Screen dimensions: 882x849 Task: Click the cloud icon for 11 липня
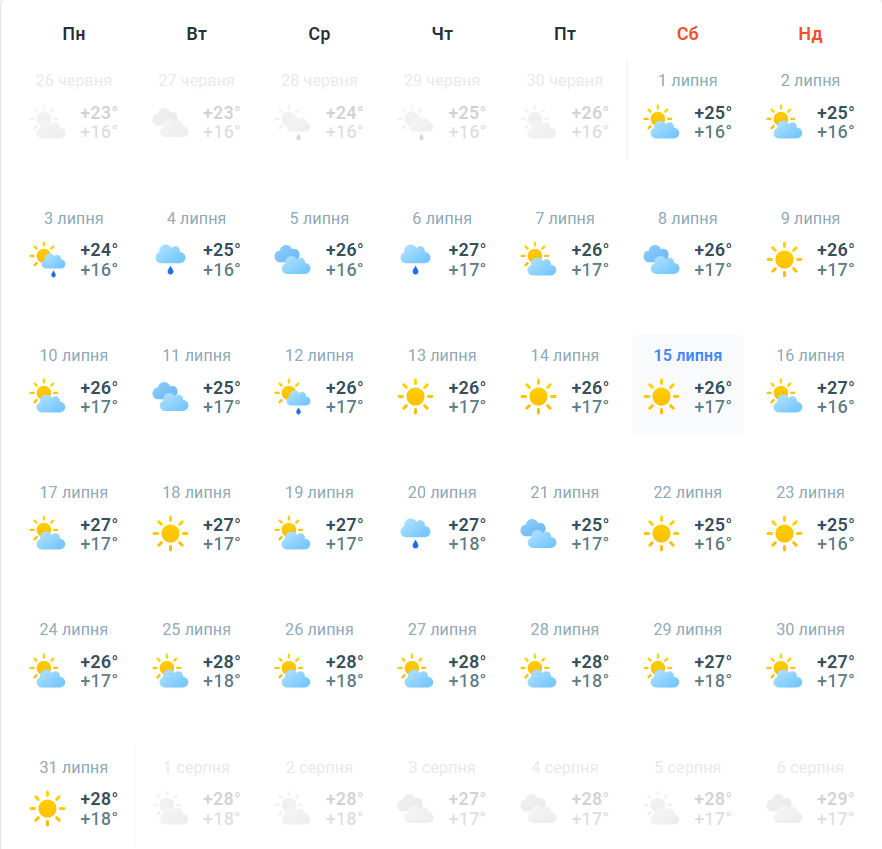170,397
